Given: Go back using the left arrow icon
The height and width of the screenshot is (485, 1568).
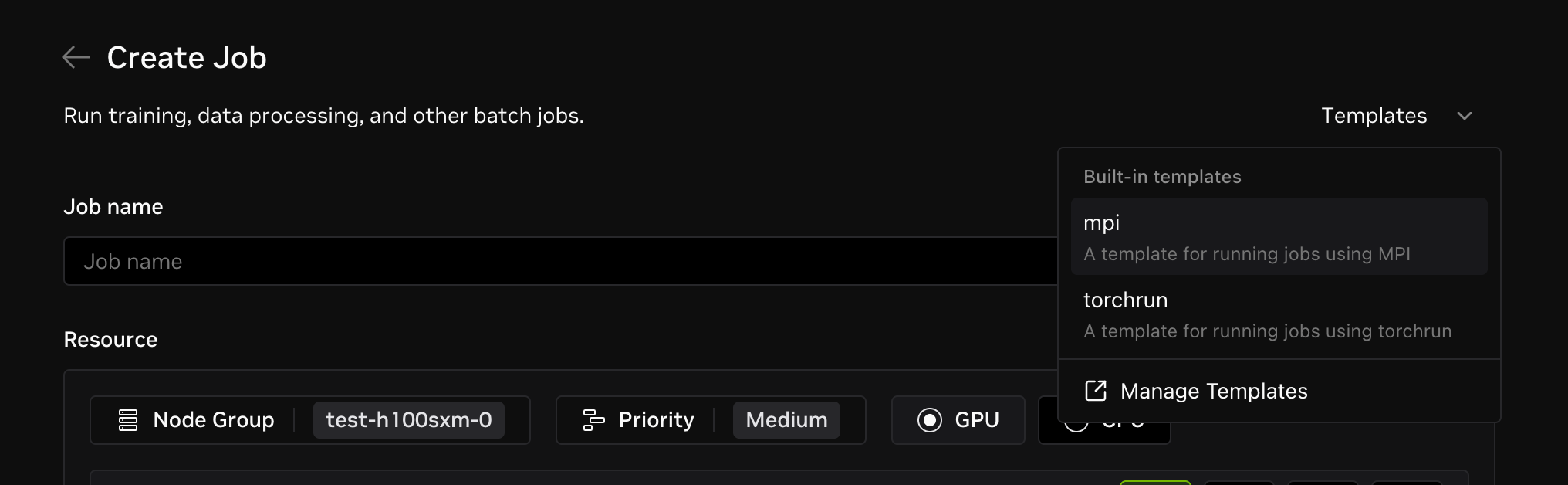Looking at the screenshot, I should coord(76,57).
